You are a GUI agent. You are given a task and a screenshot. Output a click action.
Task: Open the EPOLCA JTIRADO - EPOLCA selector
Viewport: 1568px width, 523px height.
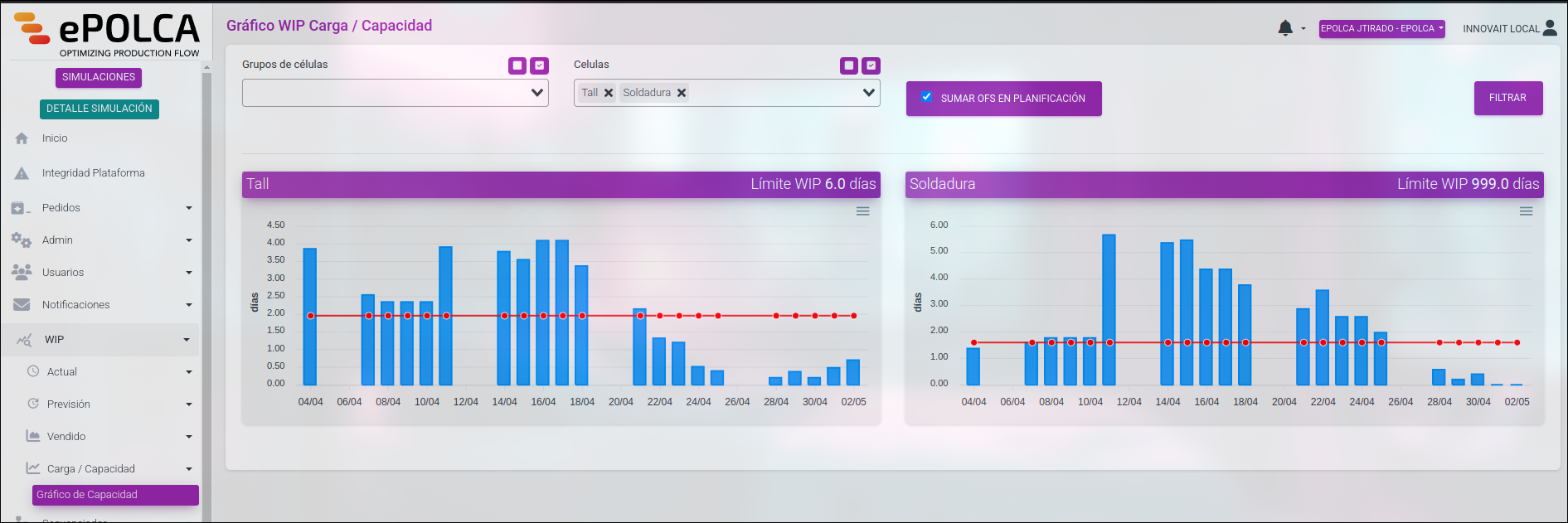click(x=1382, y=28)
